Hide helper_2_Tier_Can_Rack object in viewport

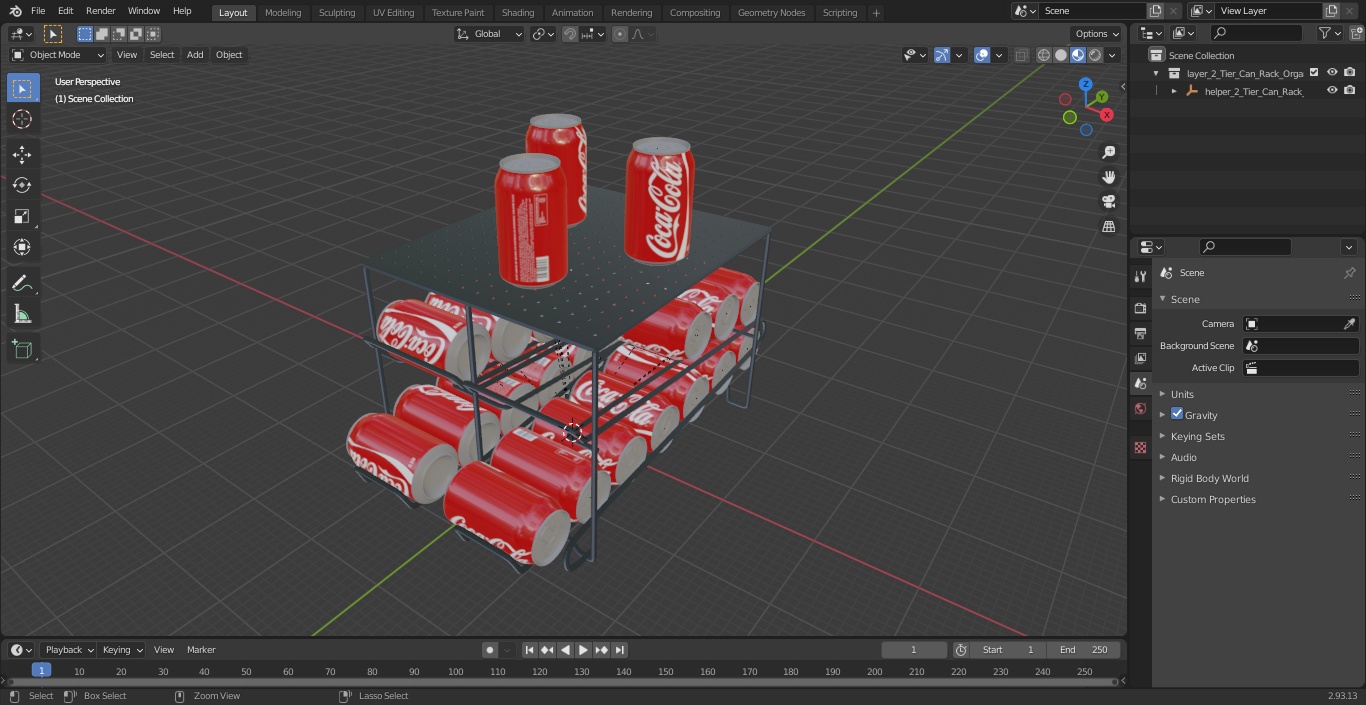click(x=1332, y=91)
